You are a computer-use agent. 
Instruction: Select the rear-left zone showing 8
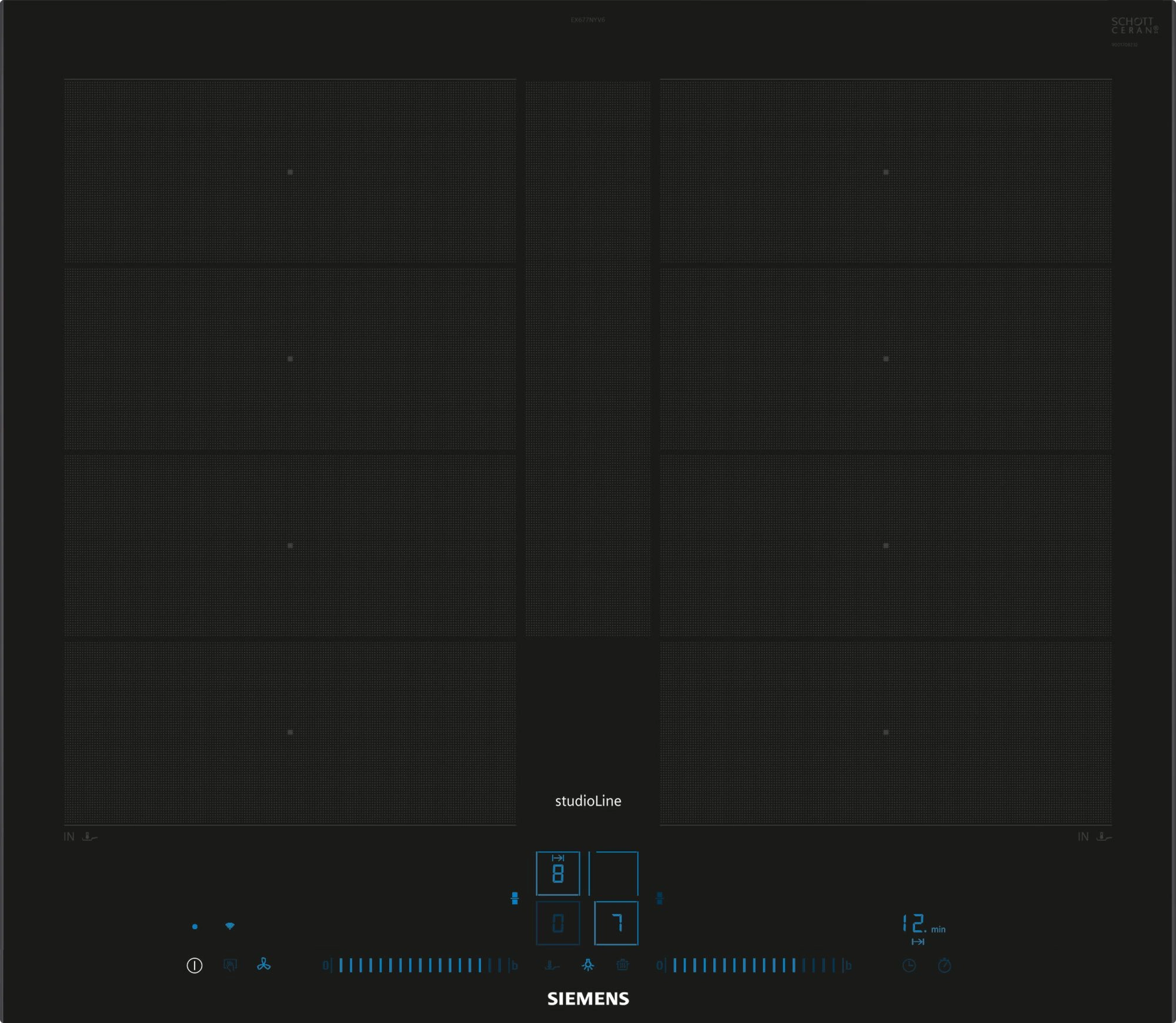pos(557,873)
